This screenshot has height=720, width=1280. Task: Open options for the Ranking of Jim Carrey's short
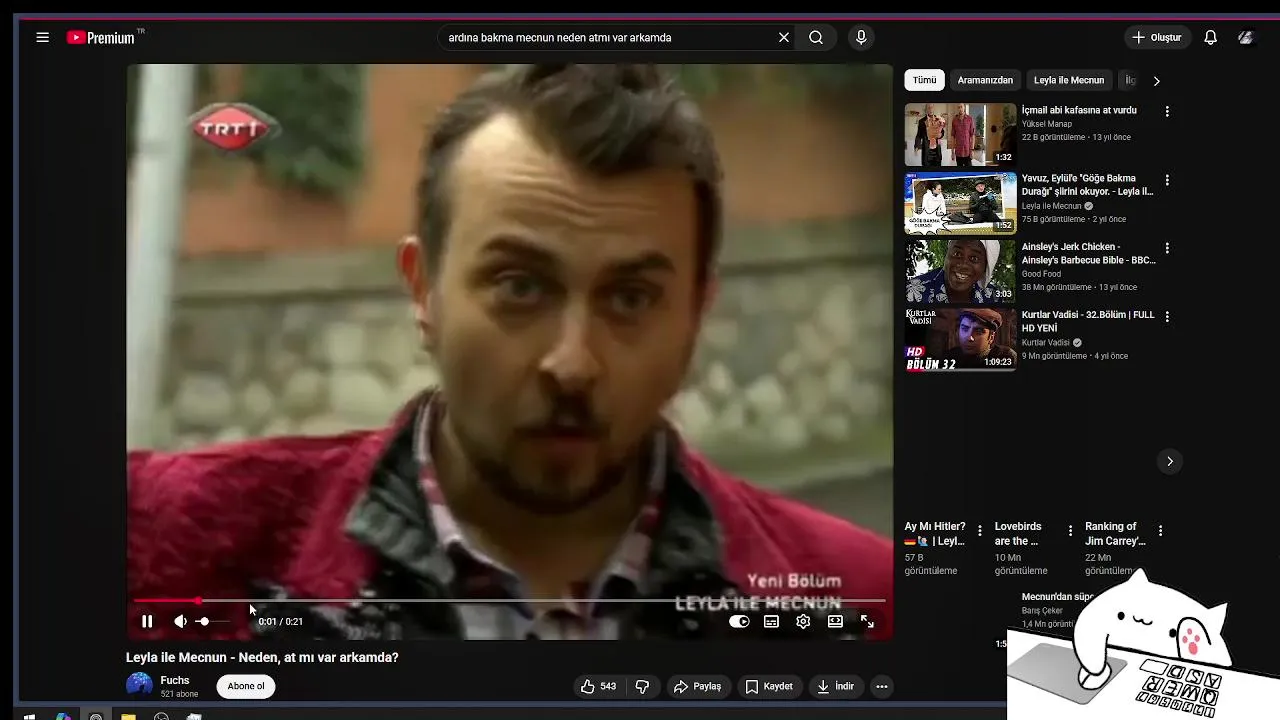(x=1160, y=531)
